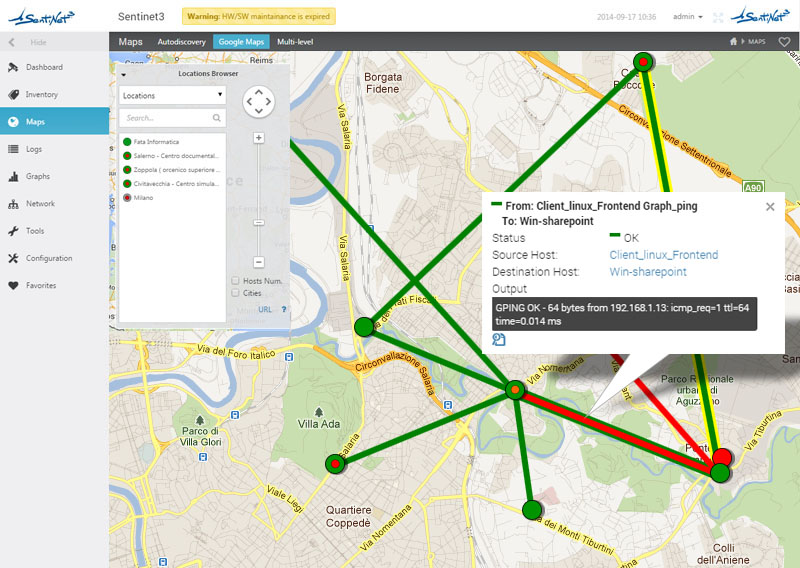Collapse the Locations Browser panel arrow
Image resolution: width=800 pixels, height=568 pixels.
click(x=124, y=75)
